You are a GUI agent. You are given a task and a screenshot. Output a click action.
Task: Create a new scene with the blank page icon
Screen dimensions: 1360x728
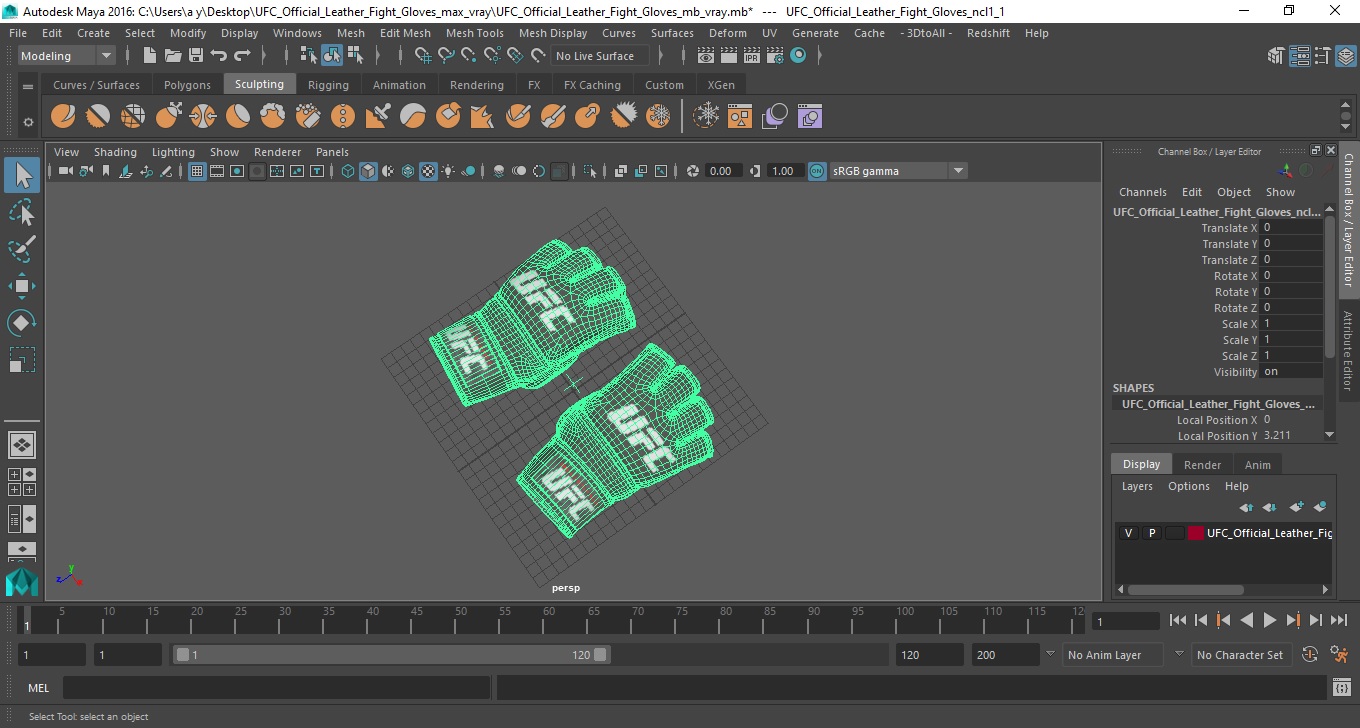pyautogui.click(x=149, y=56)
